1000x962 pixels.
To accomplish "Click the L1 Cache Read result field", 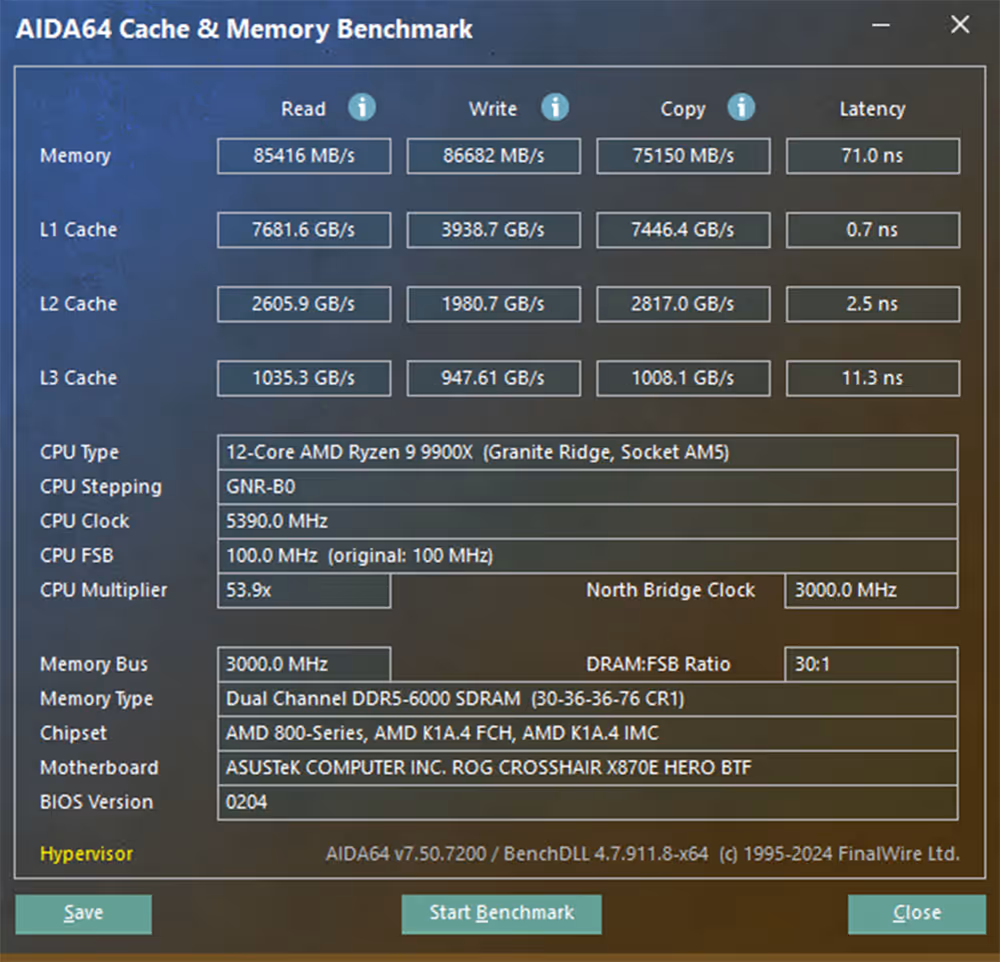I will coord(303,230).
